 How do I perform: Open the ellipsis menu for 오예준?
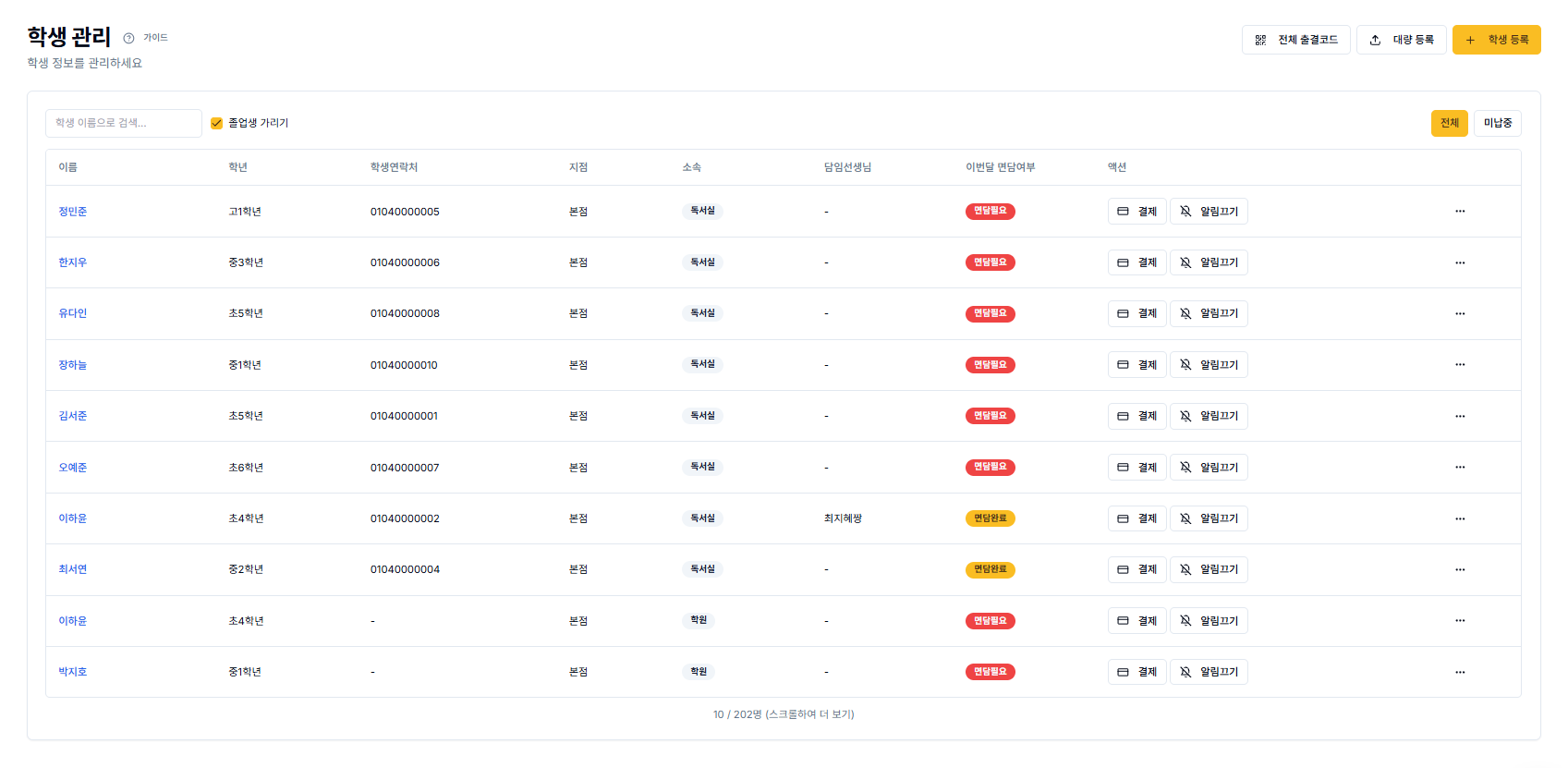(1460, 468)
